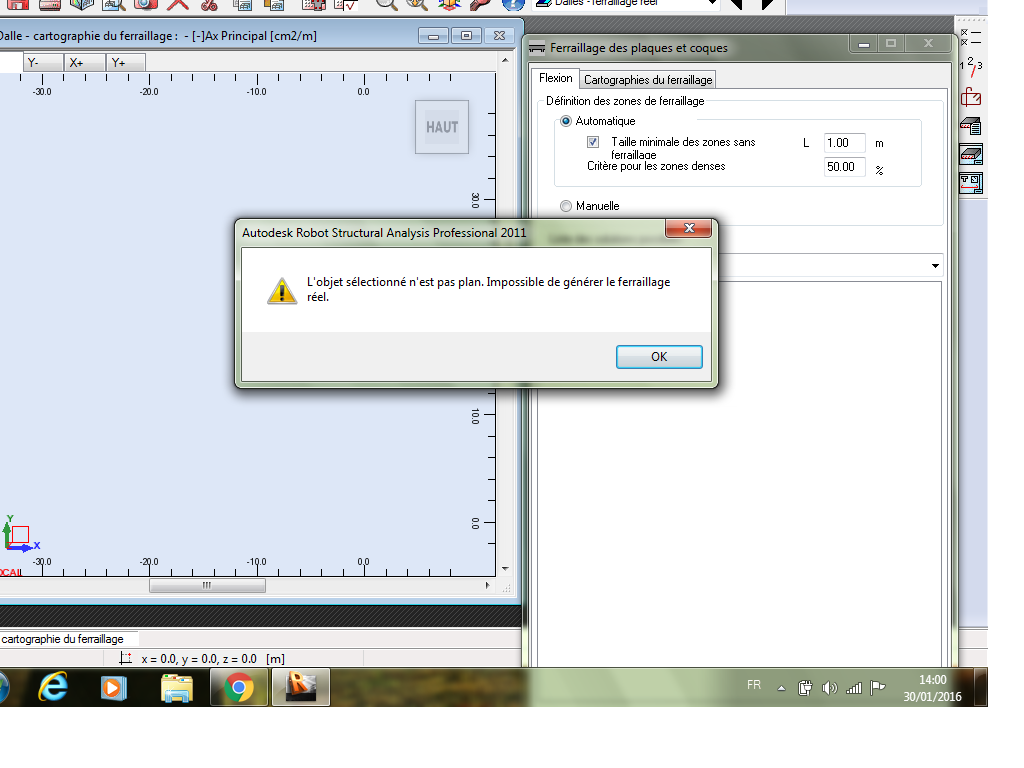Click the Robot Structural Analysis taskbar button
This screenshot has width=1024, height=768.
click(300, 688)
